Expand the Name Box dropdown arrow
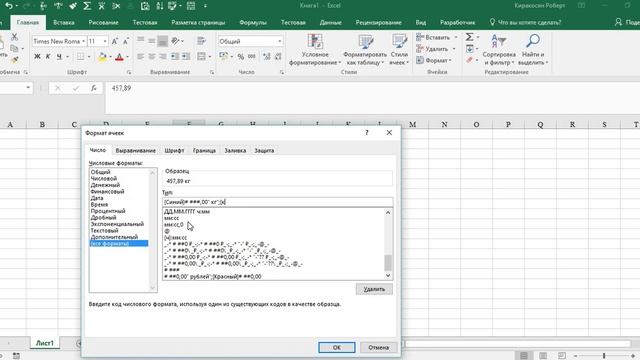The height and width of the screenshot is (360, 640). coord(28,88)
